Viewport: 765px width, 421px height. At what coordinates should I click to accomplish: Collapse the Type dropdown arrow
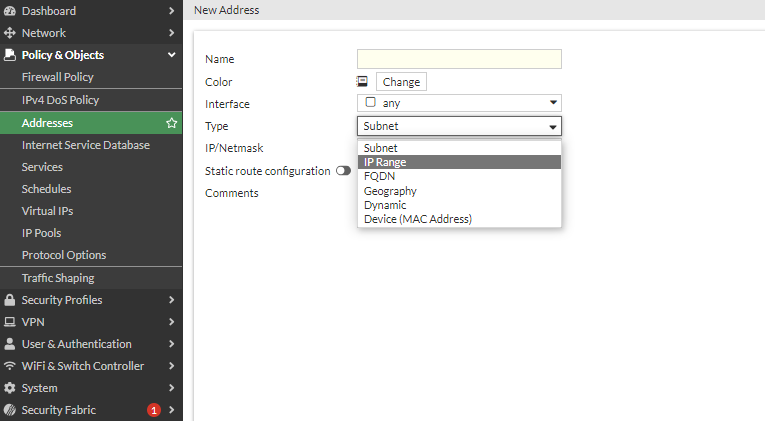pyautogui.click(x=552, y=127)
